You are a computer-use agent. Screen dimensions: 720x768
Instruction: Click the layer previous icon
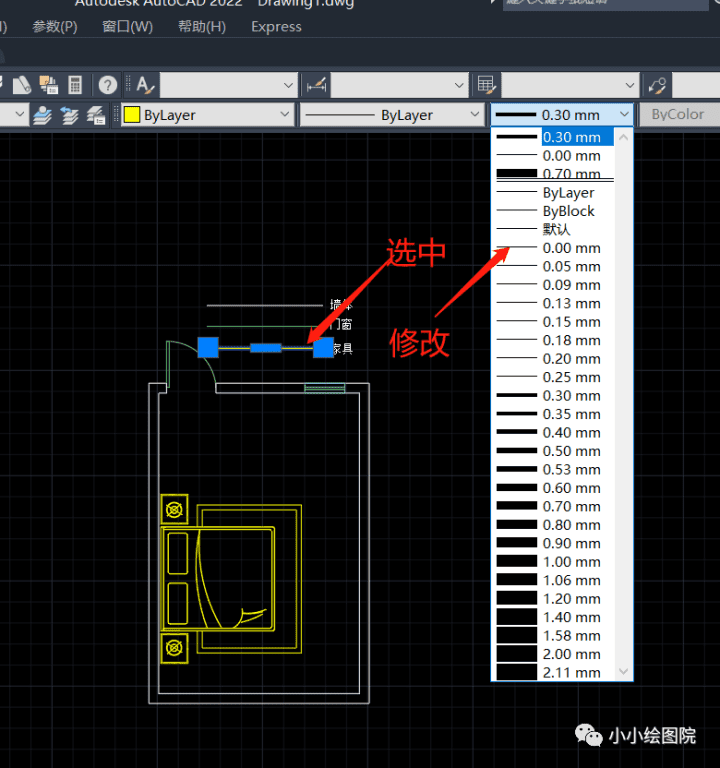[x=69, y=115]
